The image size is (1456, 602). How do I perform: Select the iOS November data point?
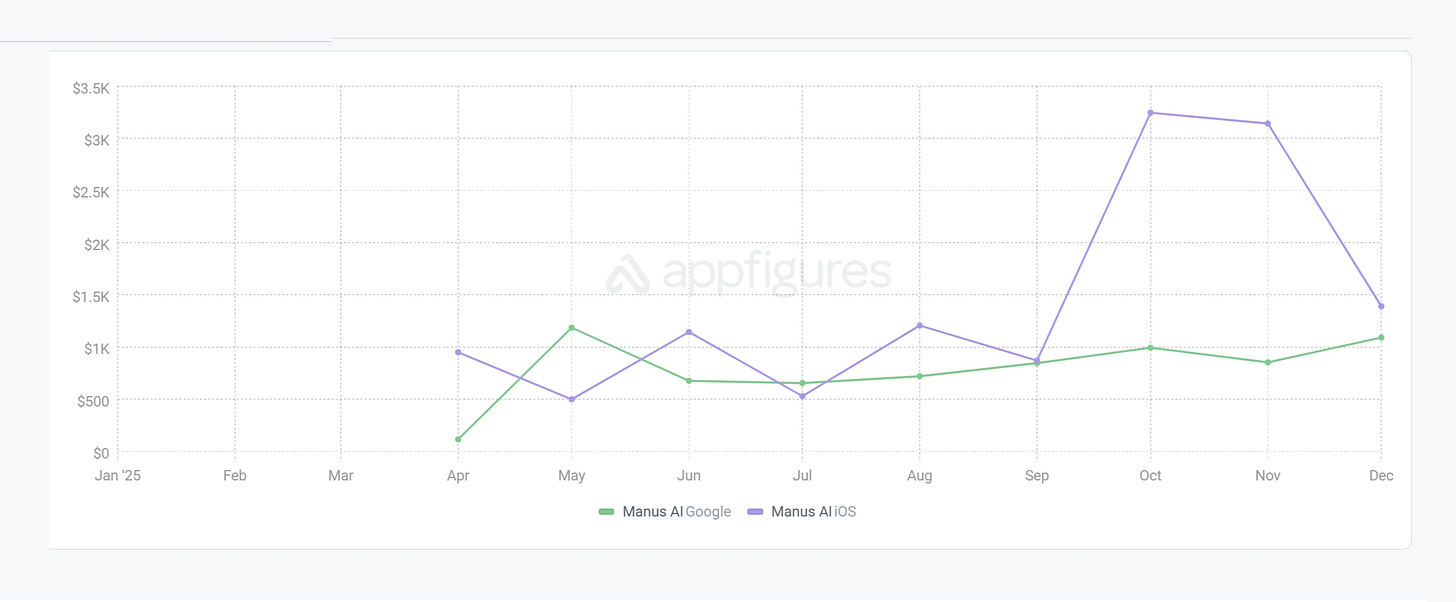pos(1268,124)
